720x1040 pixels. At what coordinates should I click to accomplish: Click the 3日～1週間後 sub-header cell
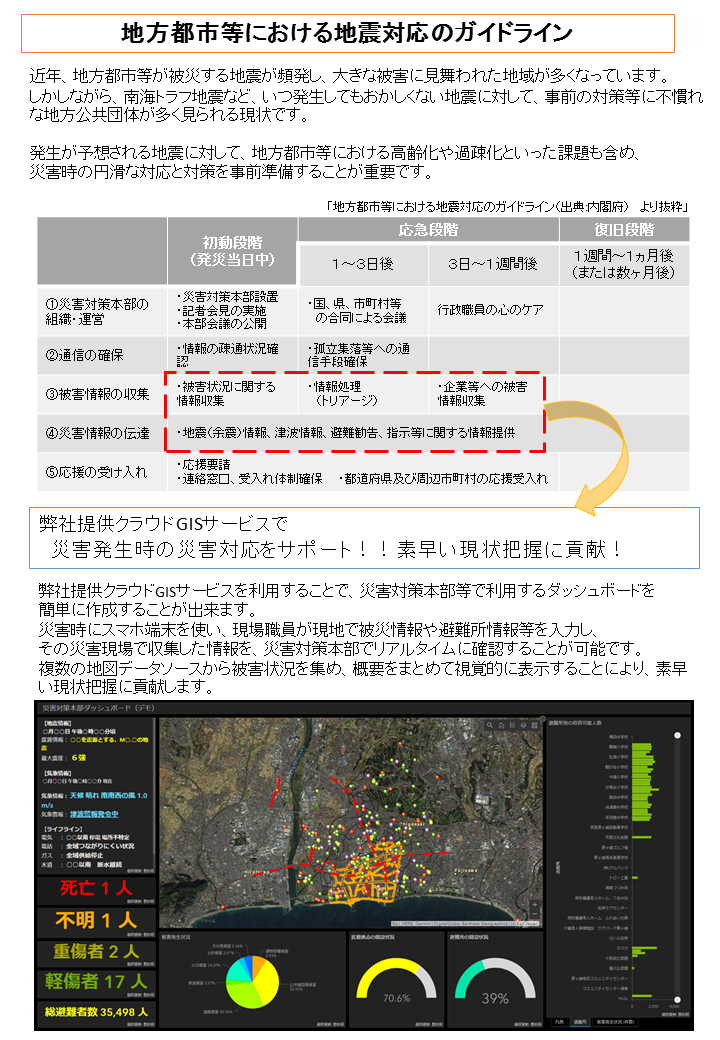(493, 264)
